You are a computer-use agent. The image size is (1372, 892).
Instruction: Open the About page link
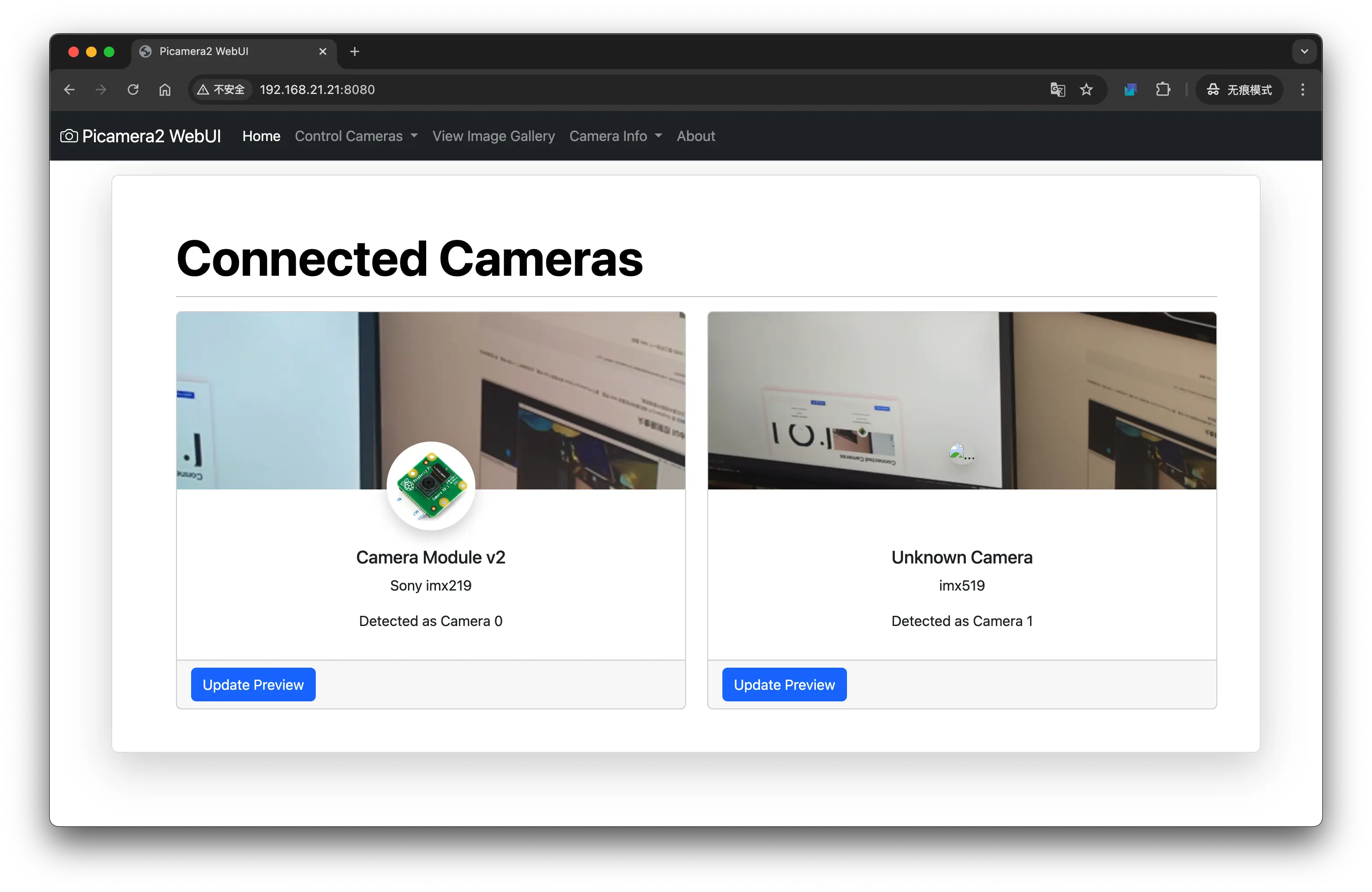pos(695,136)
